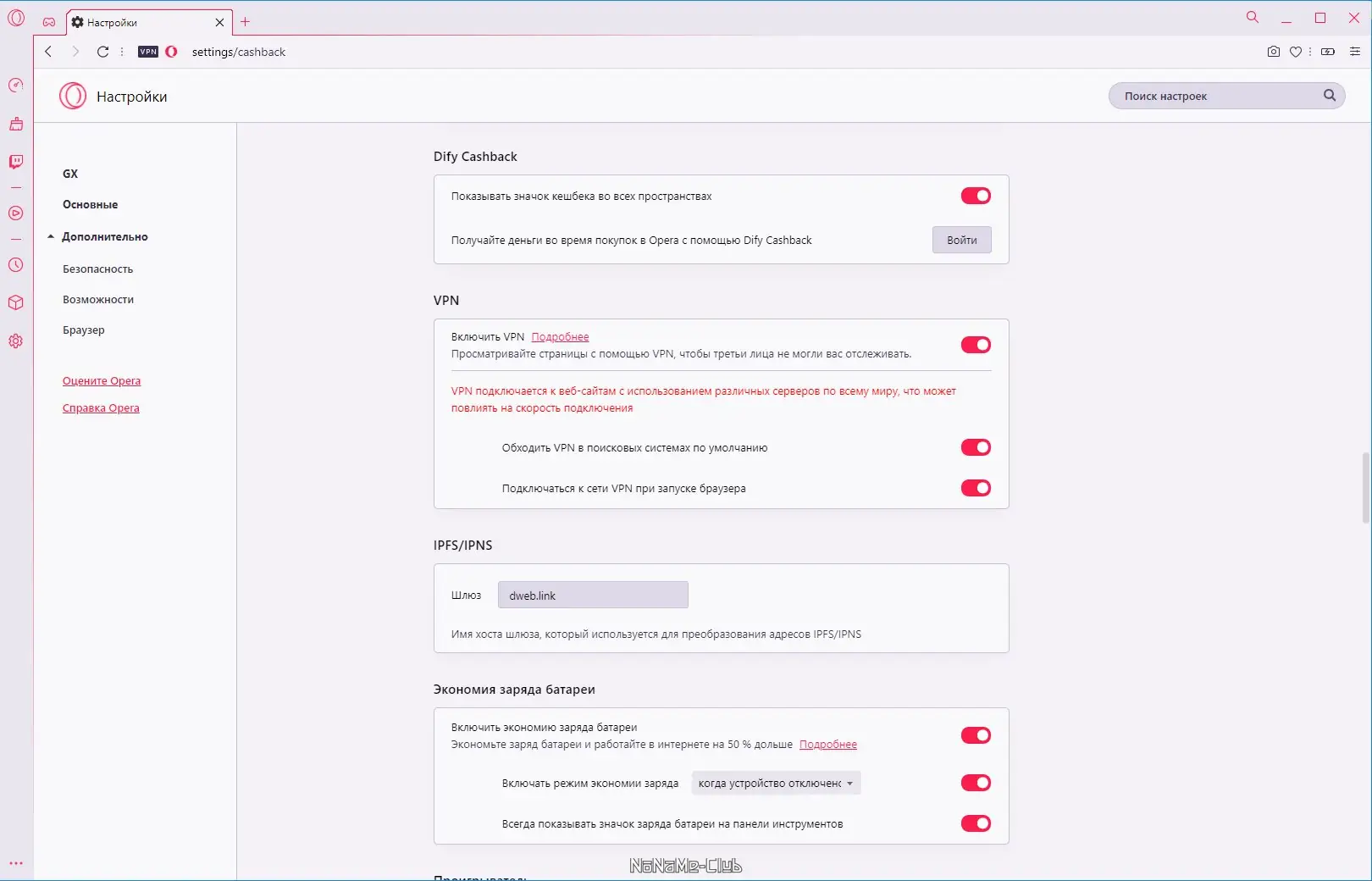
Task: Open Extensions cube icon in sidebar
Action: (x=16, y=302)
